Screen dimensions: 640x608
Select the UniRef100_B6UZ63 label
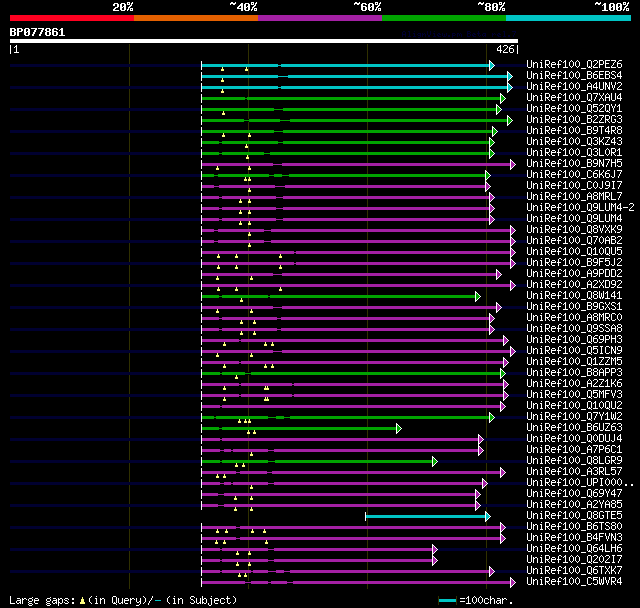point(574,428)
